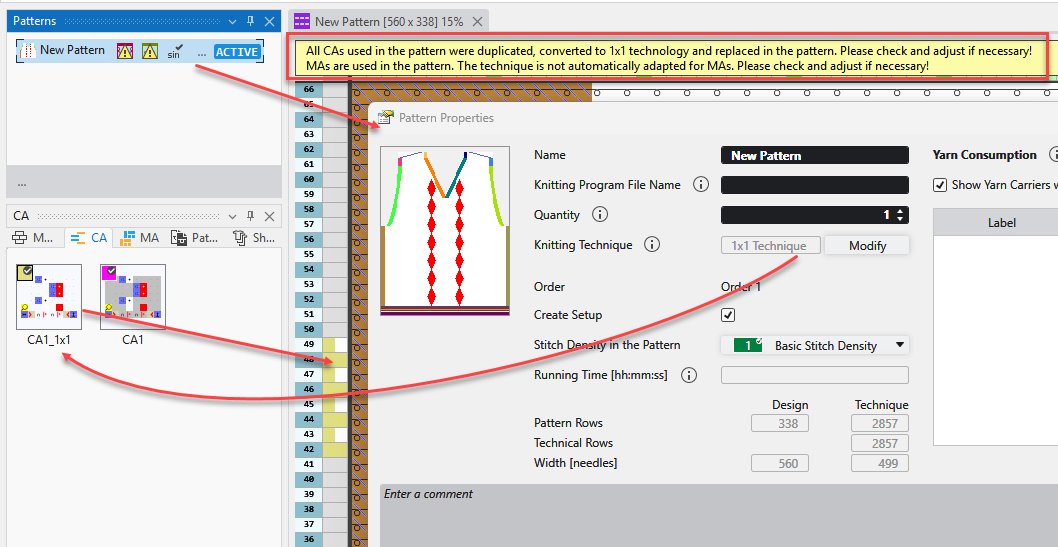Click first warning icon in New Pattern row
The image size is (1058, 547).
pos(125,51)
